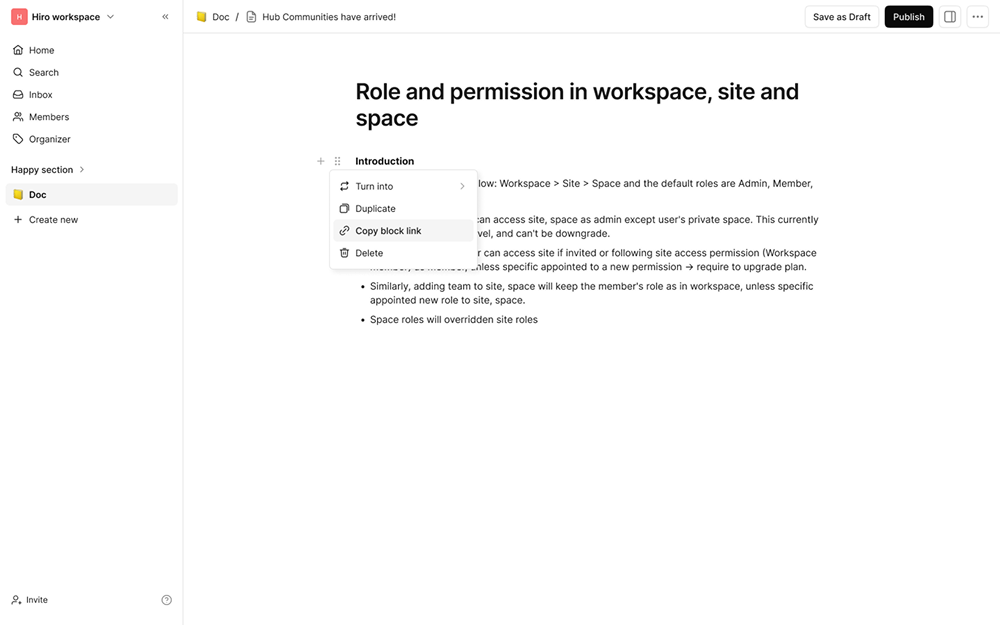Screen dimensions: 1000x625
Task: Toggle the side panel layout icon
Action: (x=950, y=17)
